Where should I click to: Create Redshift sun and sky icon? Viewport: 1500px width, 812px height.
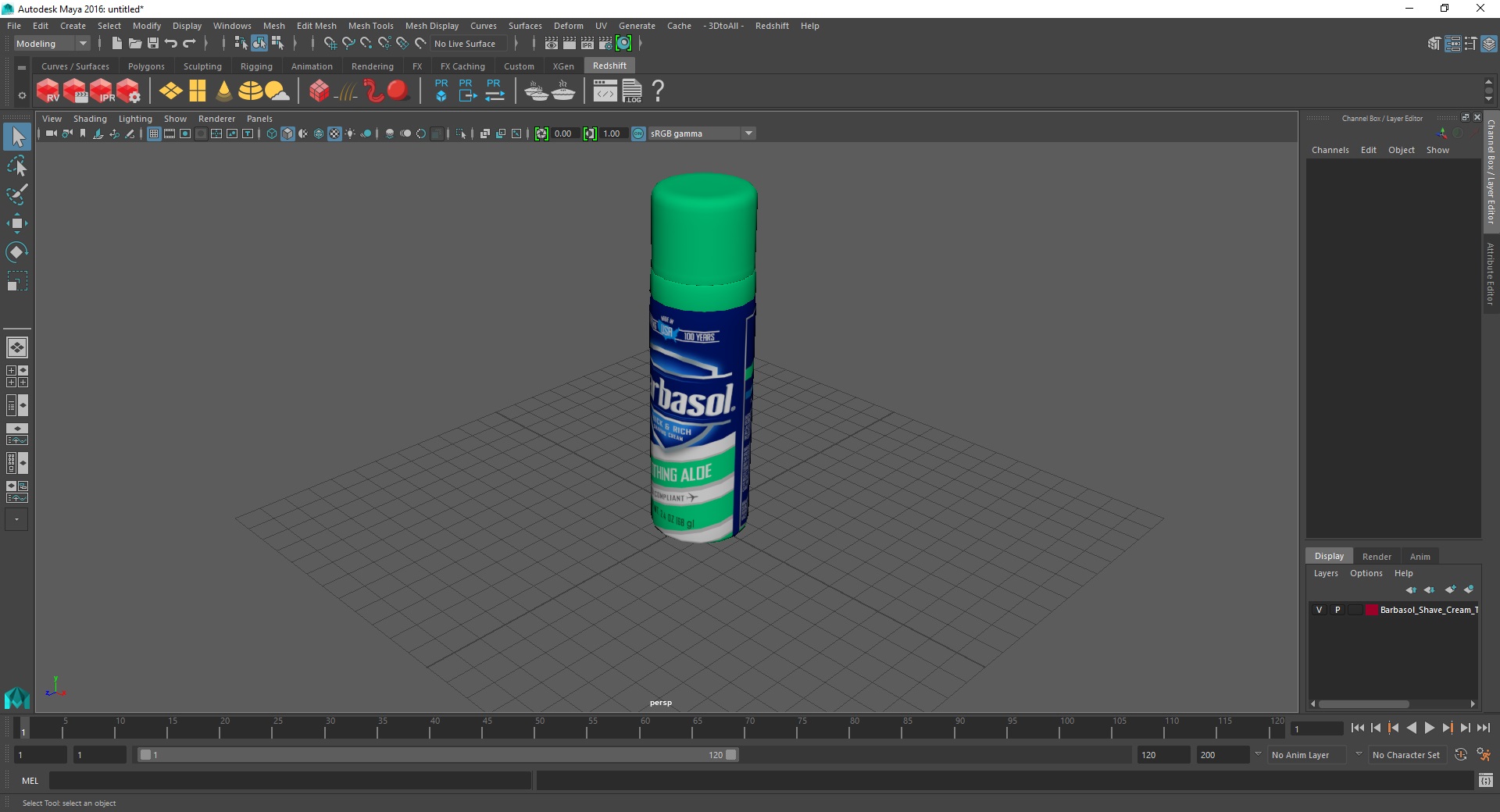pyautogui.click(x=277, y=91)
